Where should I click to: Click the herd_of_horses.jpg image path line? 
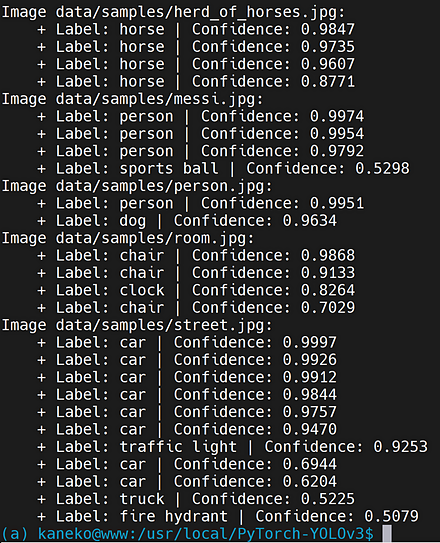173,12
